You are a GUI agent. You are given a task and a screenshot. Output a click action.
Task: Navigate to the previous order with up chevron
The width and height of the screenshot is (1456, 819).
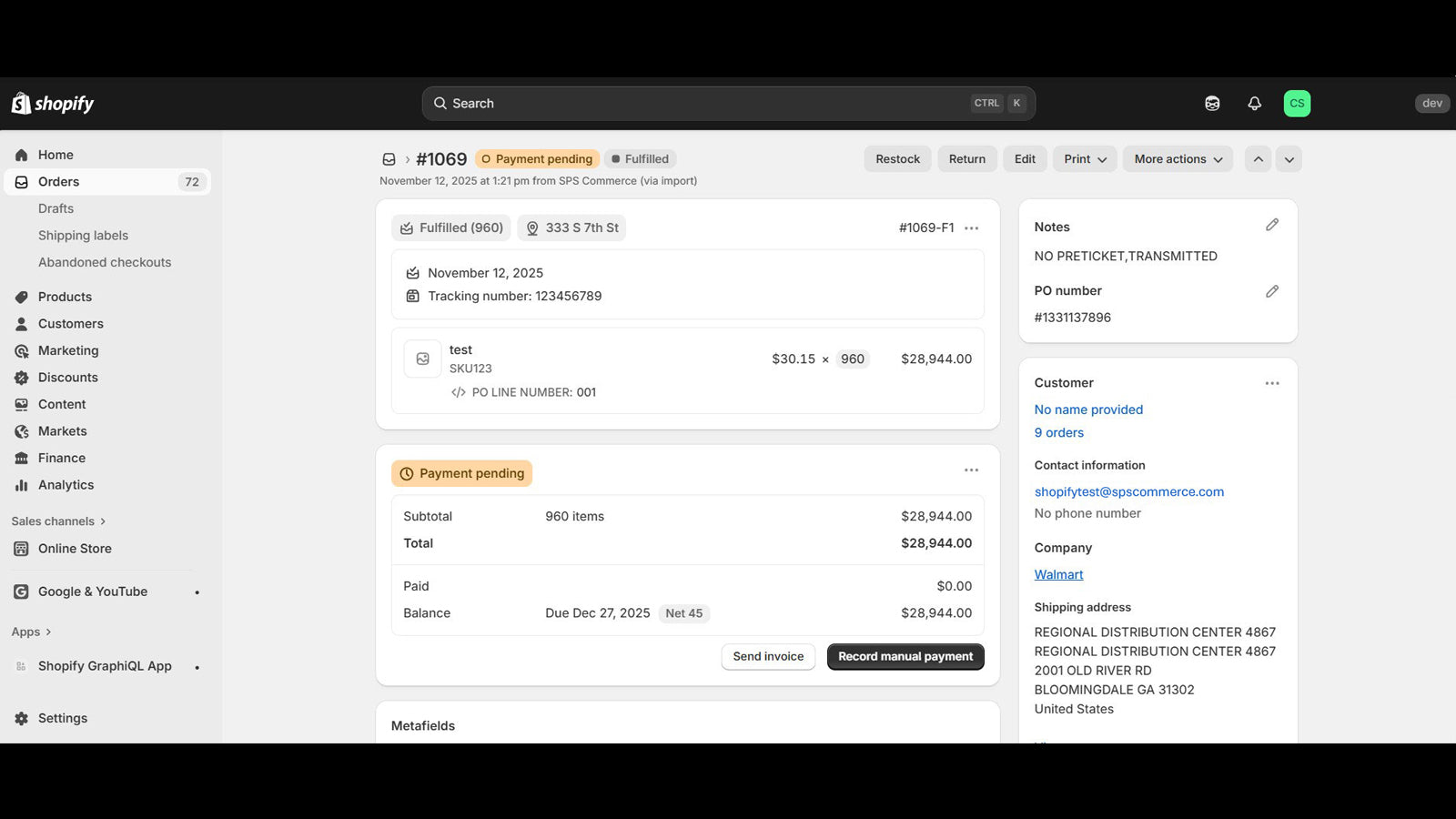pyautogui.click(x=1259, y=158)
